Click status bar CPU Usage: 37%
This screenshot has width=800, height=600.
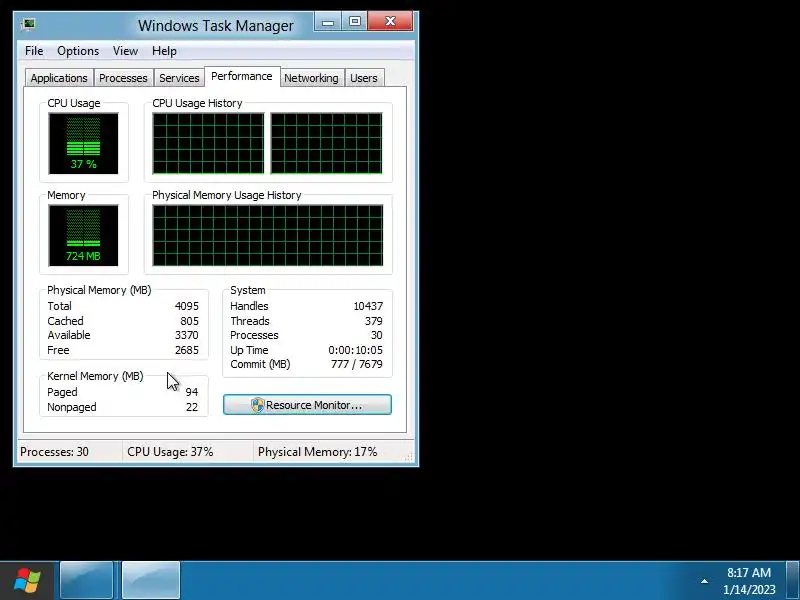point(170,452)
